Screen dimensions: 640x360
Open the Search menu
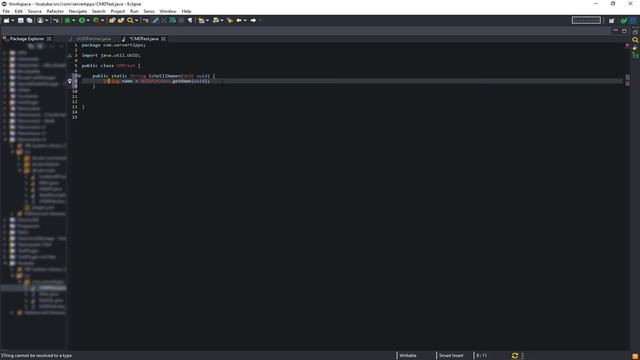click(99, 11)
